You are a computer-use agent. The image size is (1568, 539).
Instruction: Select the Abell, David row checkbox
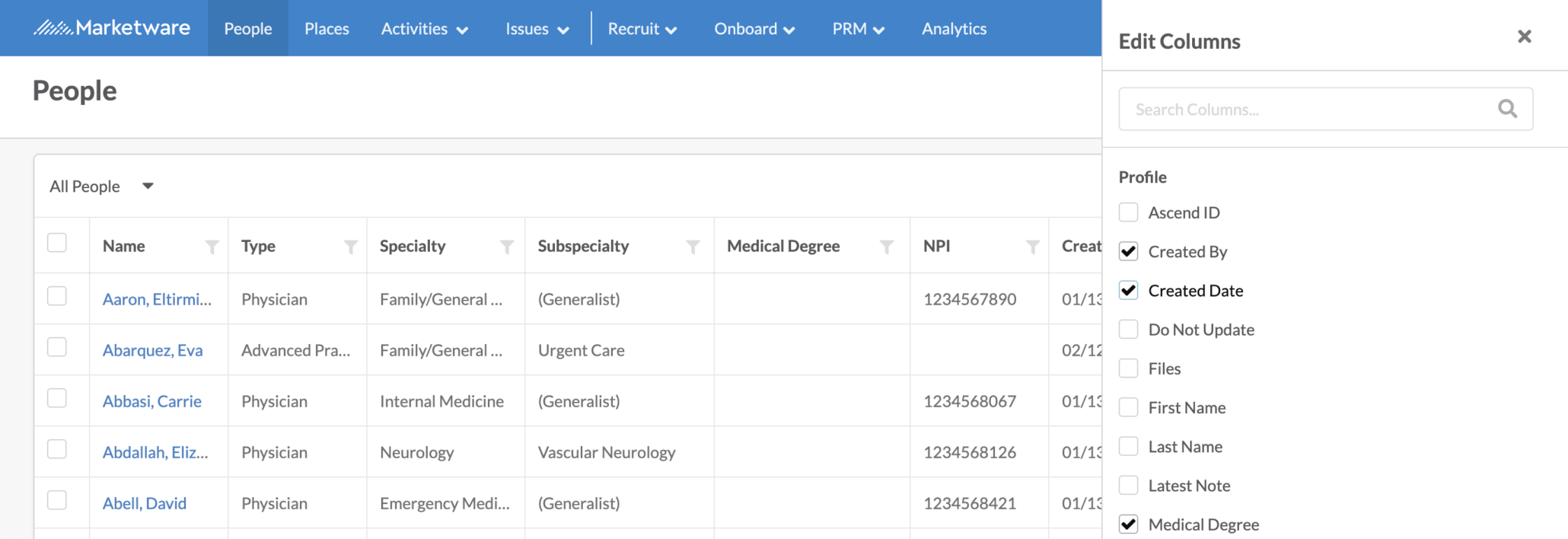(x=57, y=500)
